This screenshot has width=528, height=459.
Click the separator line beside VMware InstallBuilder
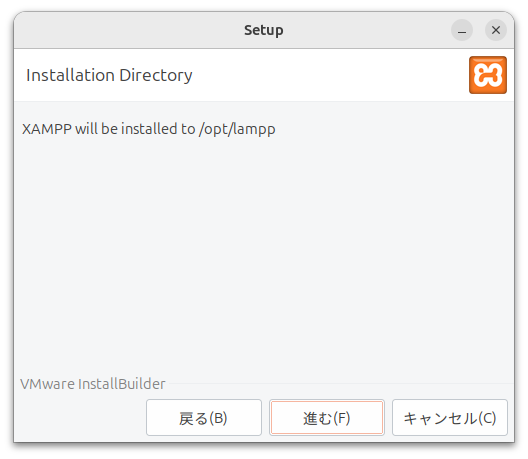point(340,384)
